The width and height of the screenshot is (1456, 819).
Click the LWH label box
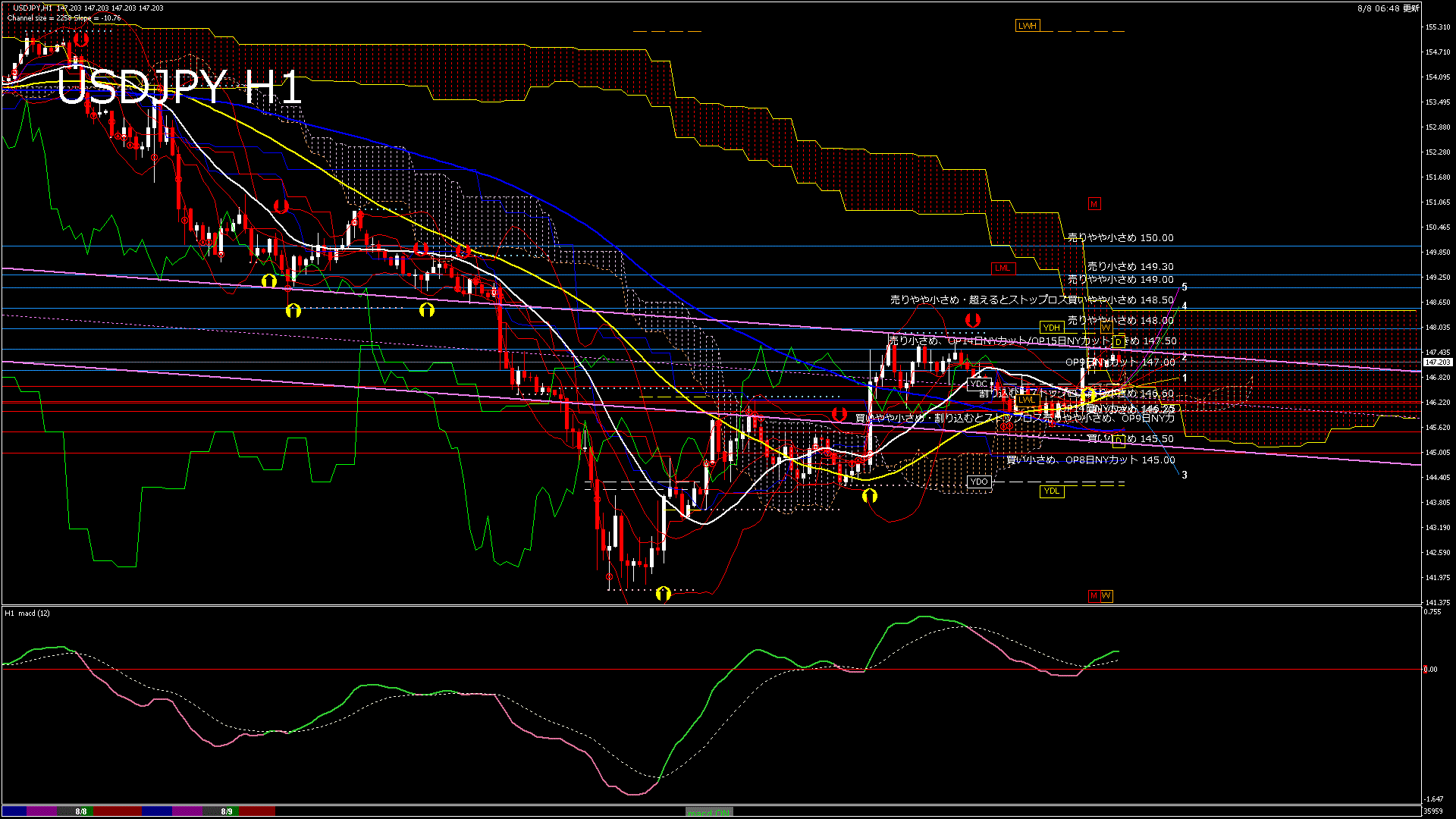[1027, 26]
